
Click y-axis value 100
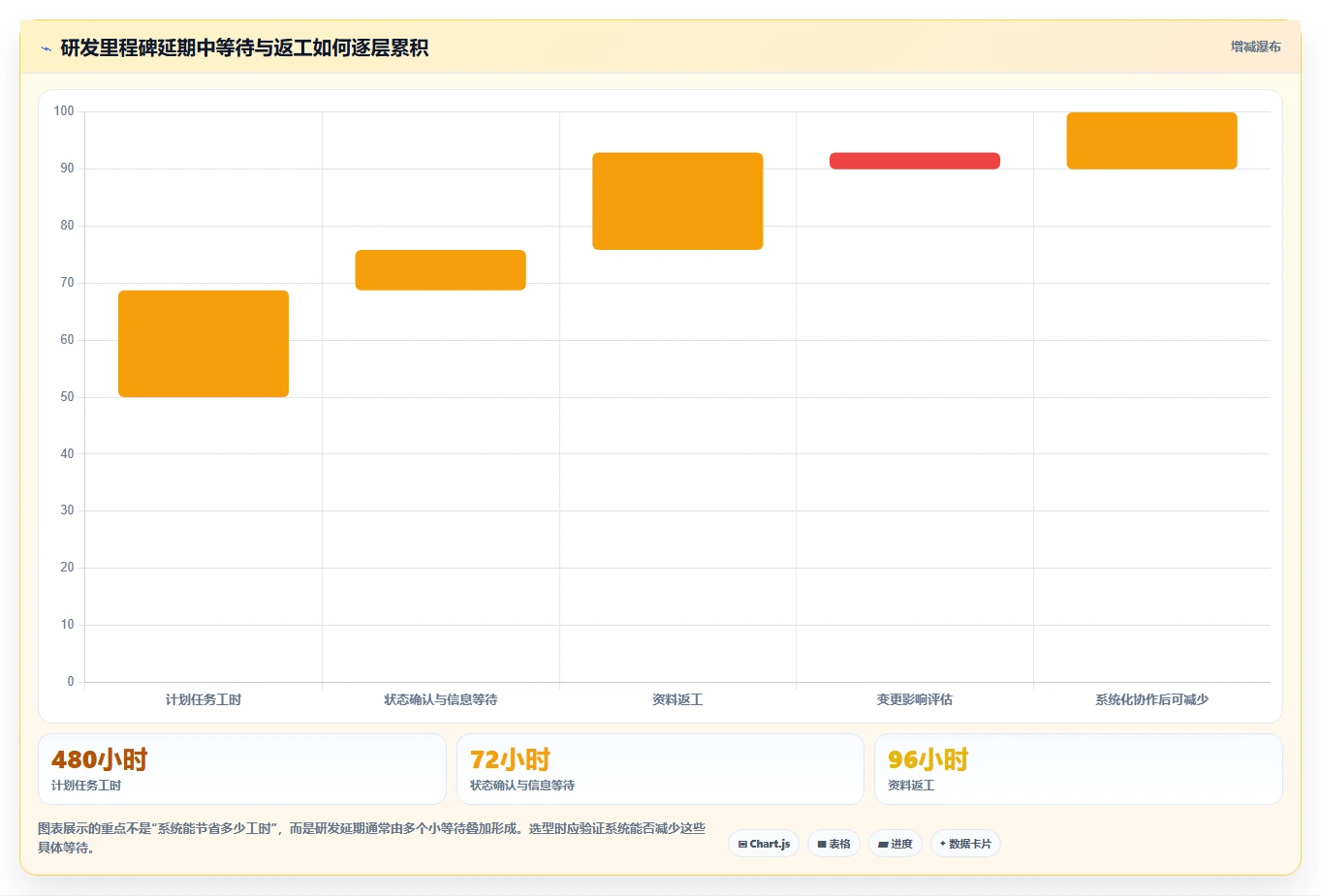[64, 111]
